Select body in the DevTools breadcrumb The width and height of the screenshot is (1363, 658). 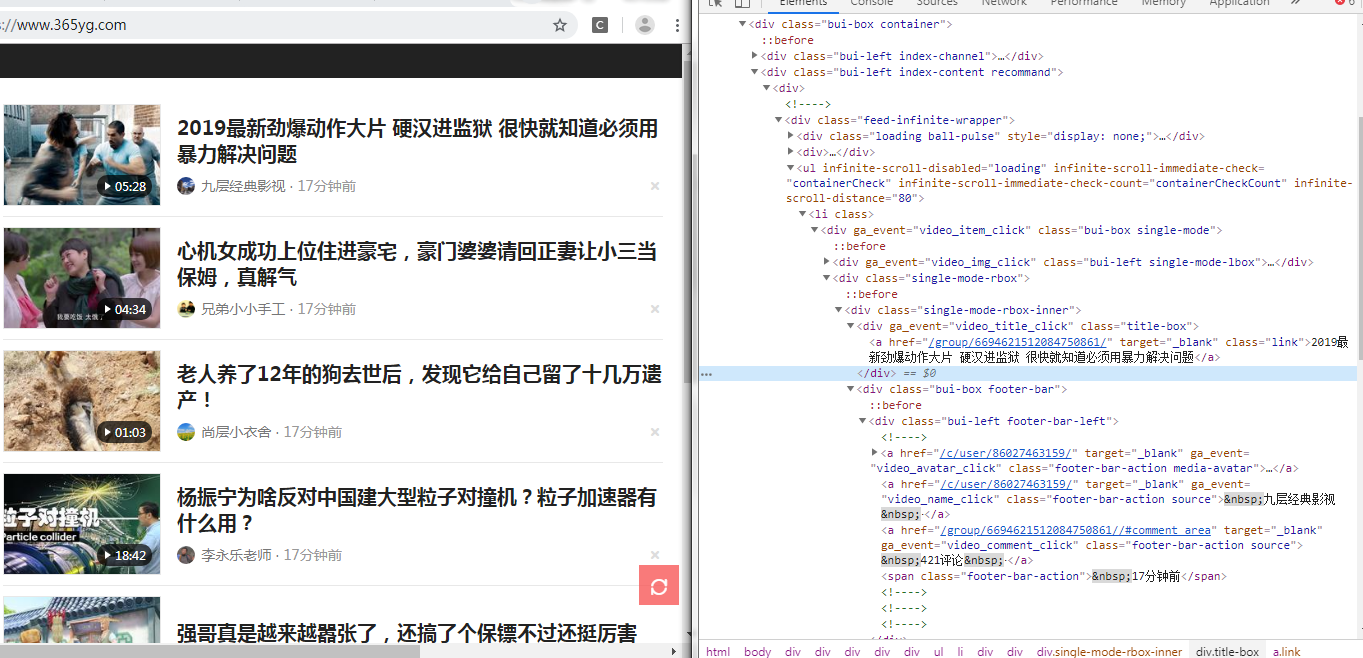coord(758,652)
